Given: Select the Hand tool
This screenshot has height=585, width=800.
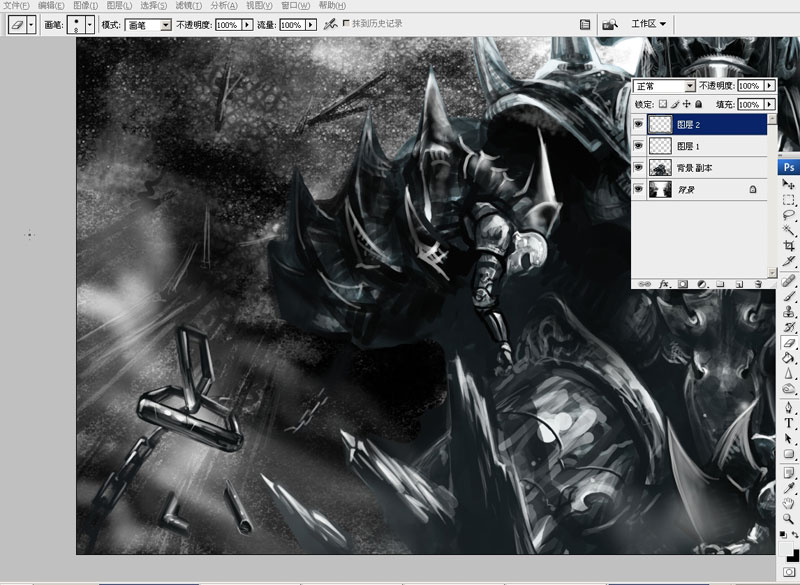Looking at the screenshot, I should click(x=789, y=503).
